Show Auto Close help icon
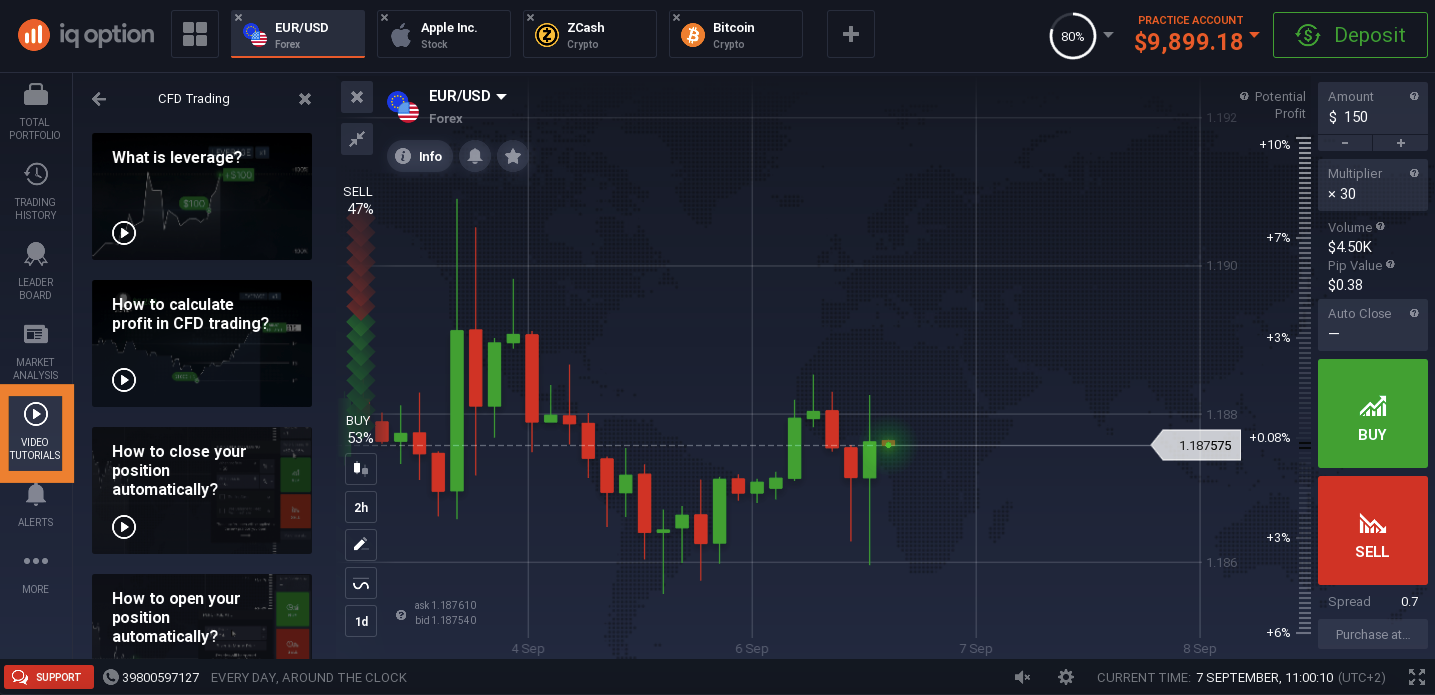 pyautogui.click(x=1414, y=314)
